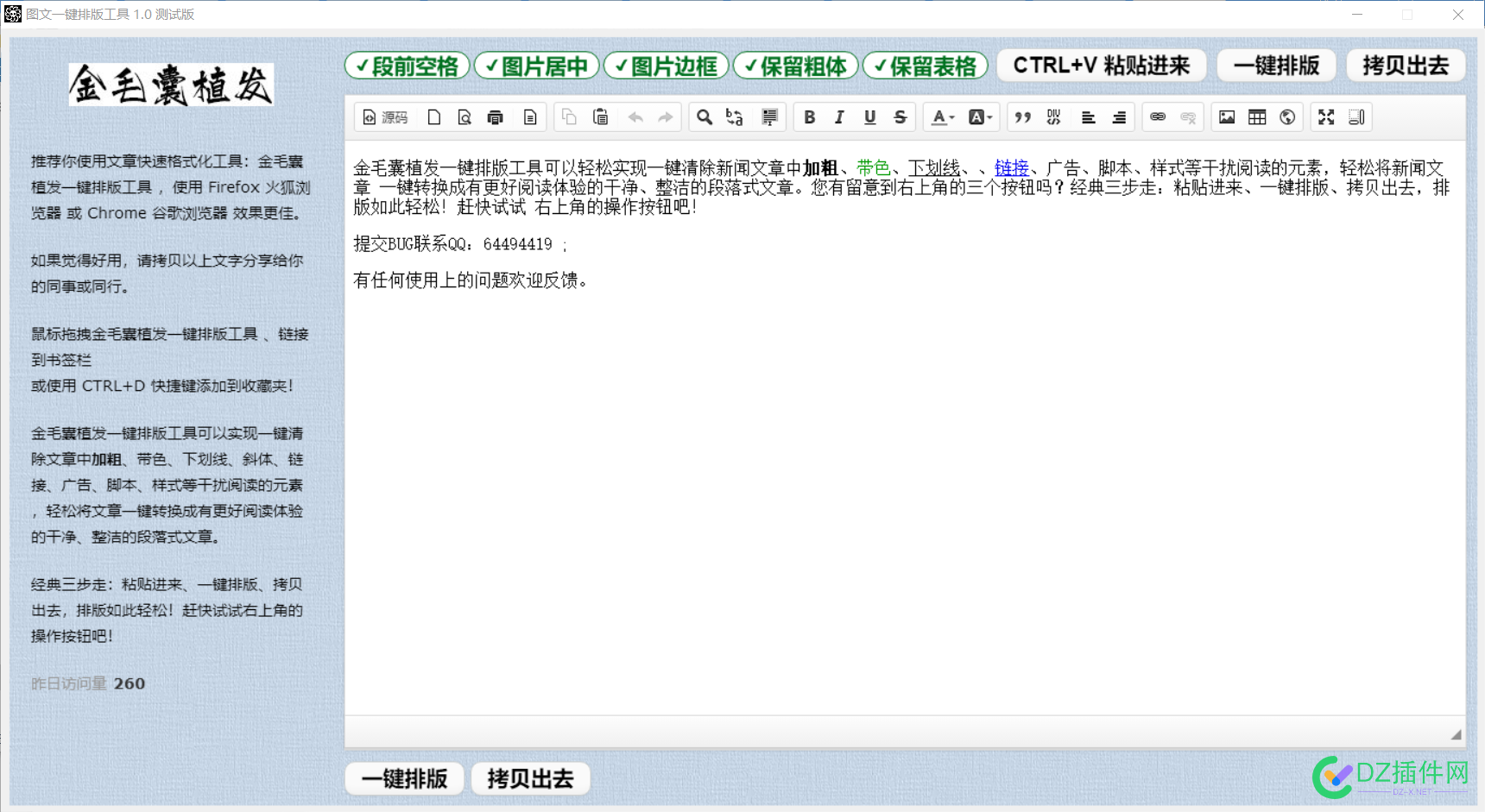Open the background color dropdown
Image resolution: width=1485 pixels, height=812 pixels.
click(980, 117)
